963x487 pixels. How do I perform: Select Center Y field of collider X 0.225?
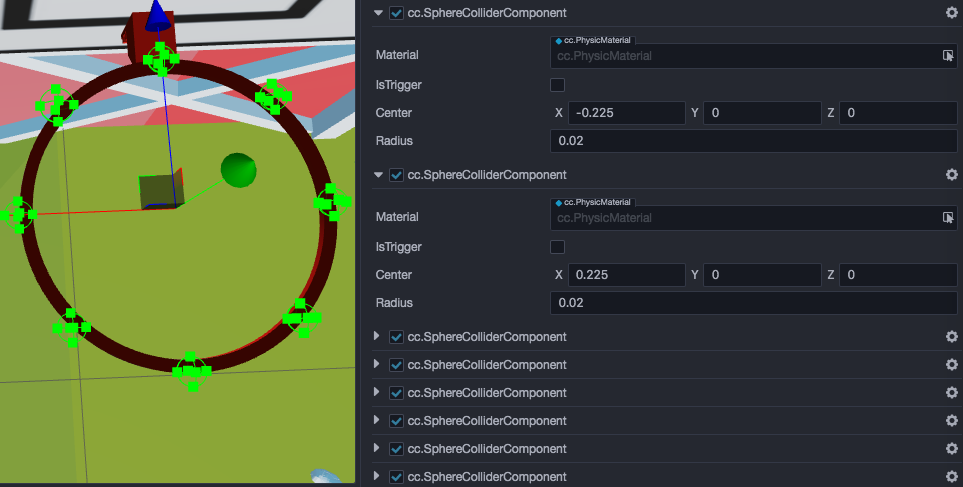(762, 275)
